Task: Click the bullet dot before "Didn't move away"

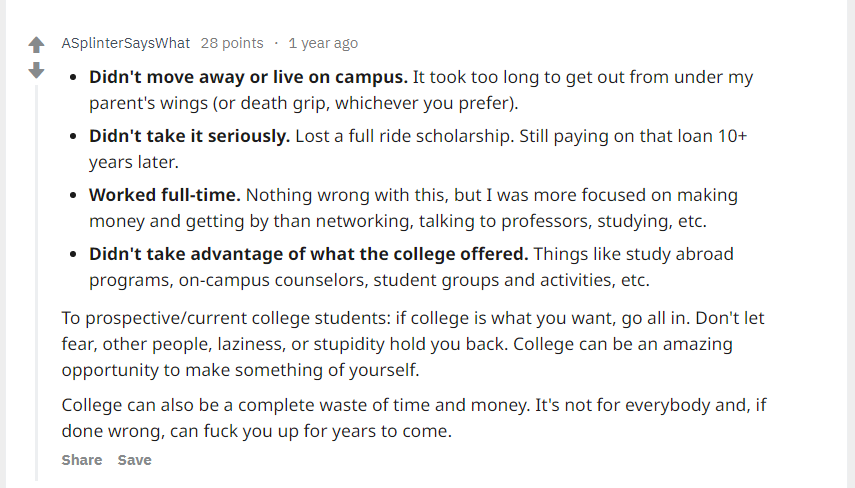Action: point(74,77)
